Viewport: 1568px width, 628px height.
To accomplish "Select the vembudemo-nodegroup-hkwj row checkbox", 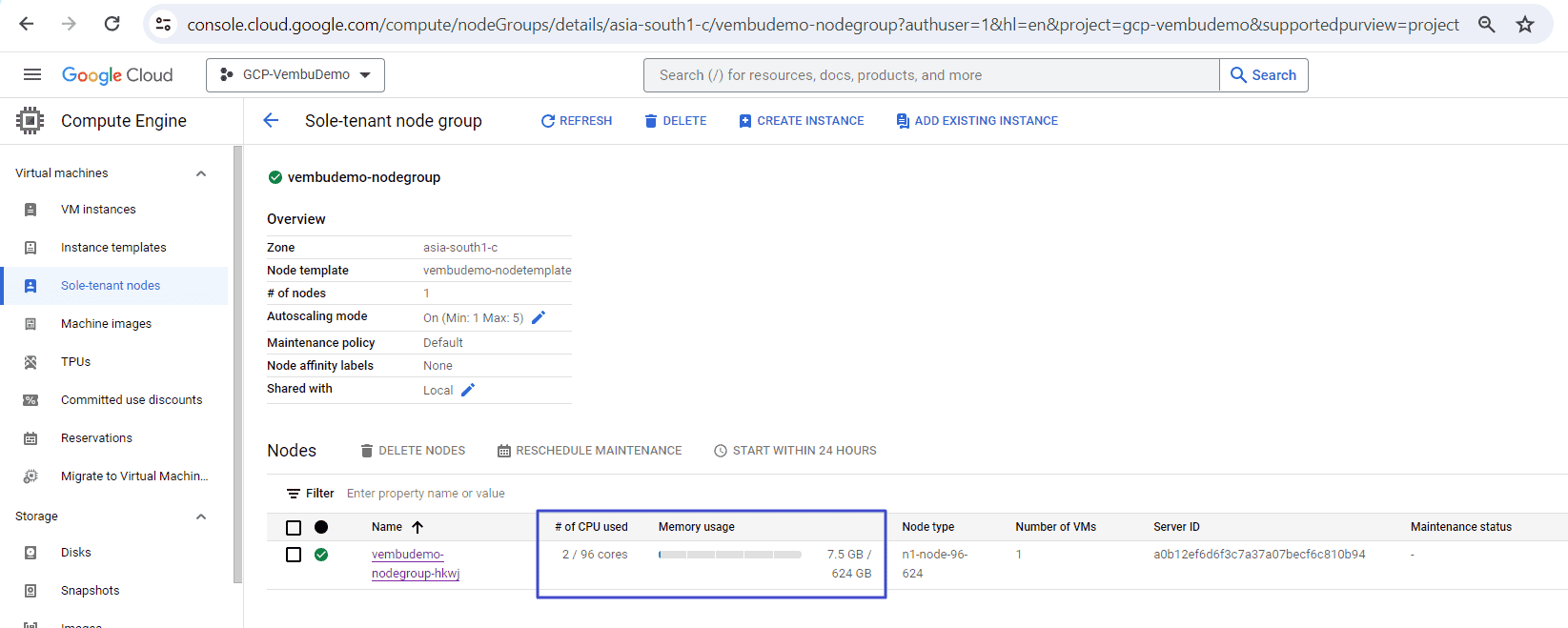I will pos(294,555).
